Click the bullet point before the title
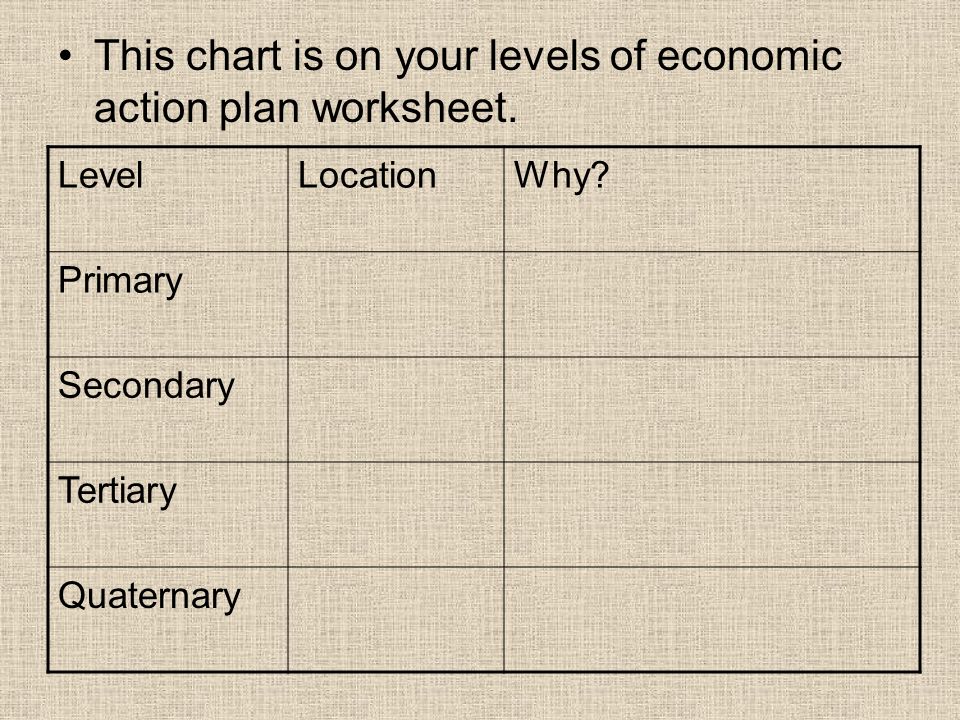This screenshot has height=720, width=960. (x=66, y=57)
